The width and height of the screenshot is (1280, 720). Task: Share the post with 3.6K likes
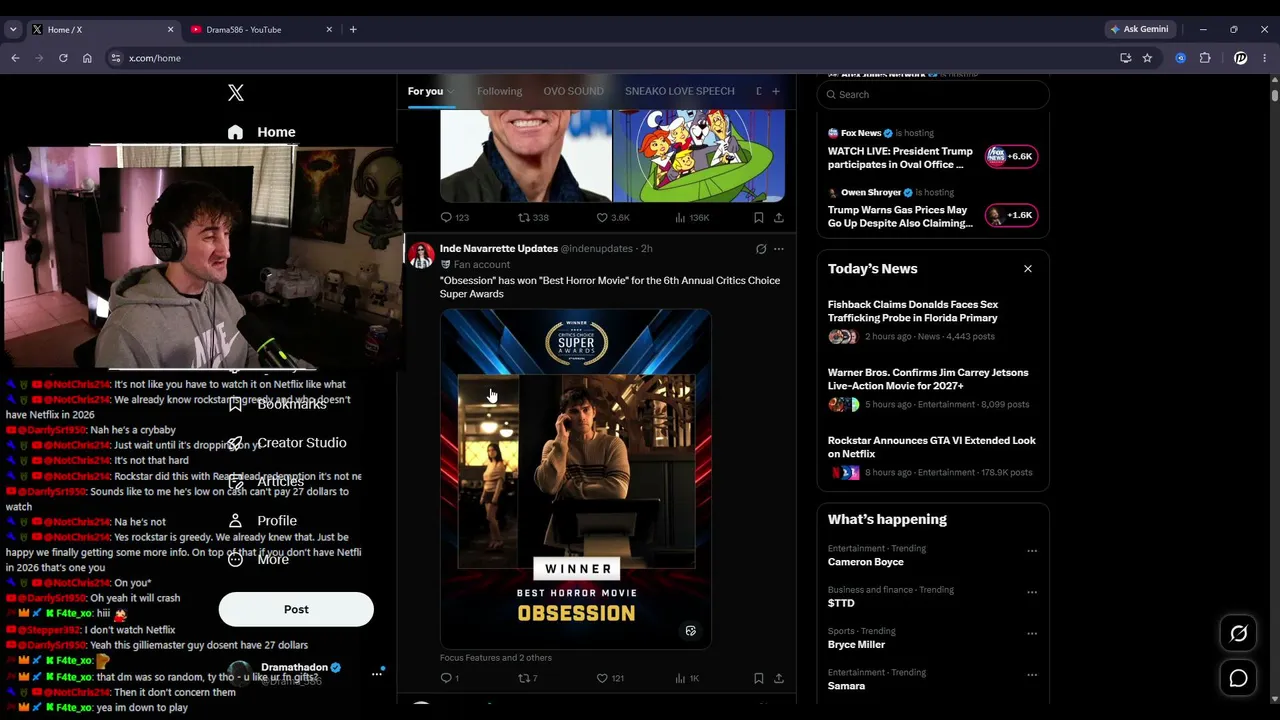coord(779,217)
